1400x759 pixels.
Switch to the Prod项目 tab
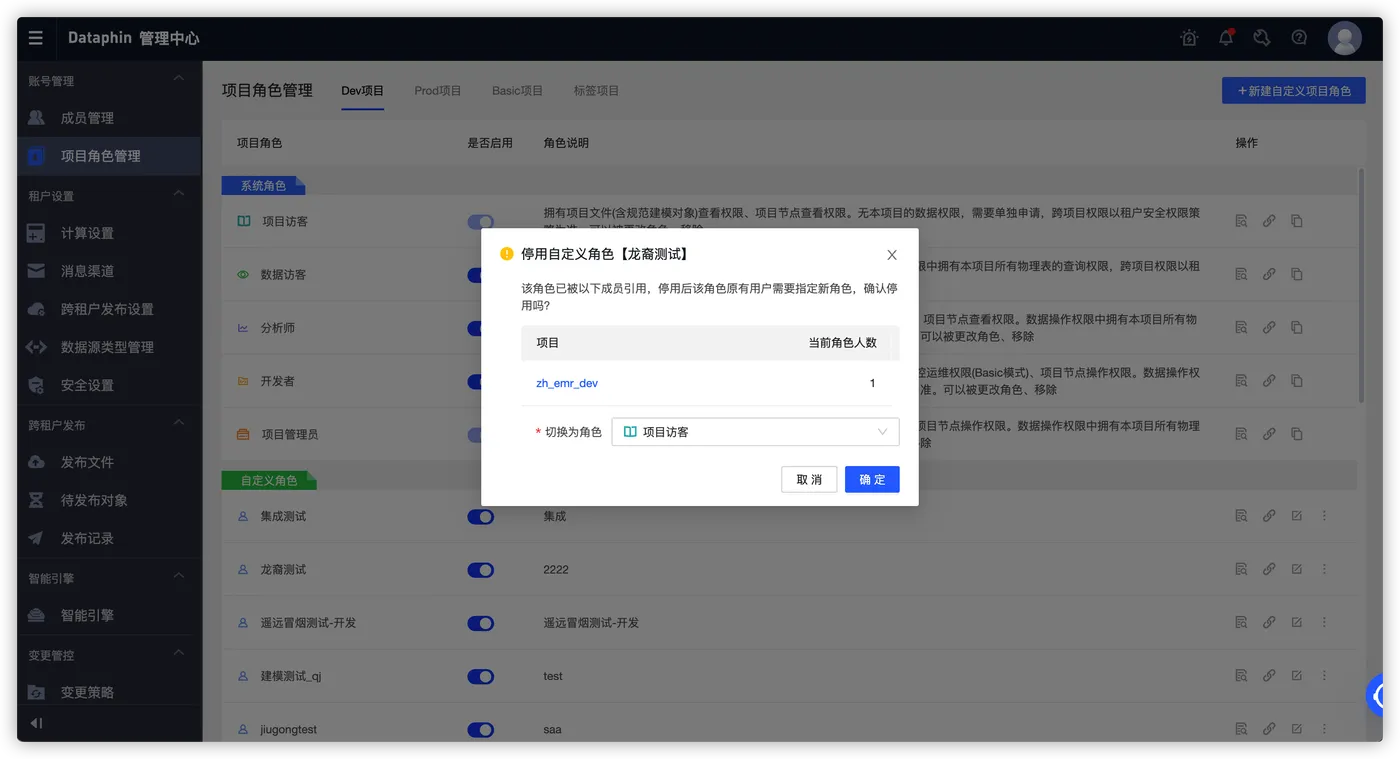(438, 91)
